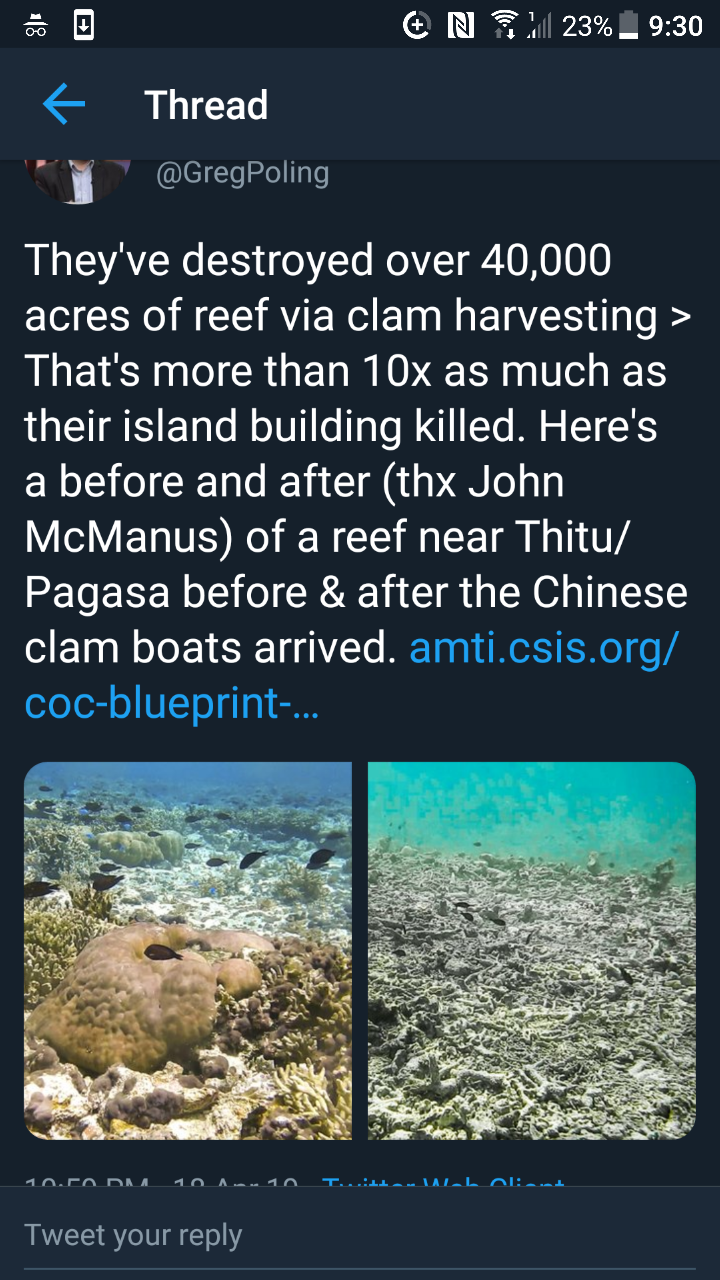The height and width of the screenshot is (1280, 720).
Task: Tap the download notification icon in status bar
Action: coord(84,26)
